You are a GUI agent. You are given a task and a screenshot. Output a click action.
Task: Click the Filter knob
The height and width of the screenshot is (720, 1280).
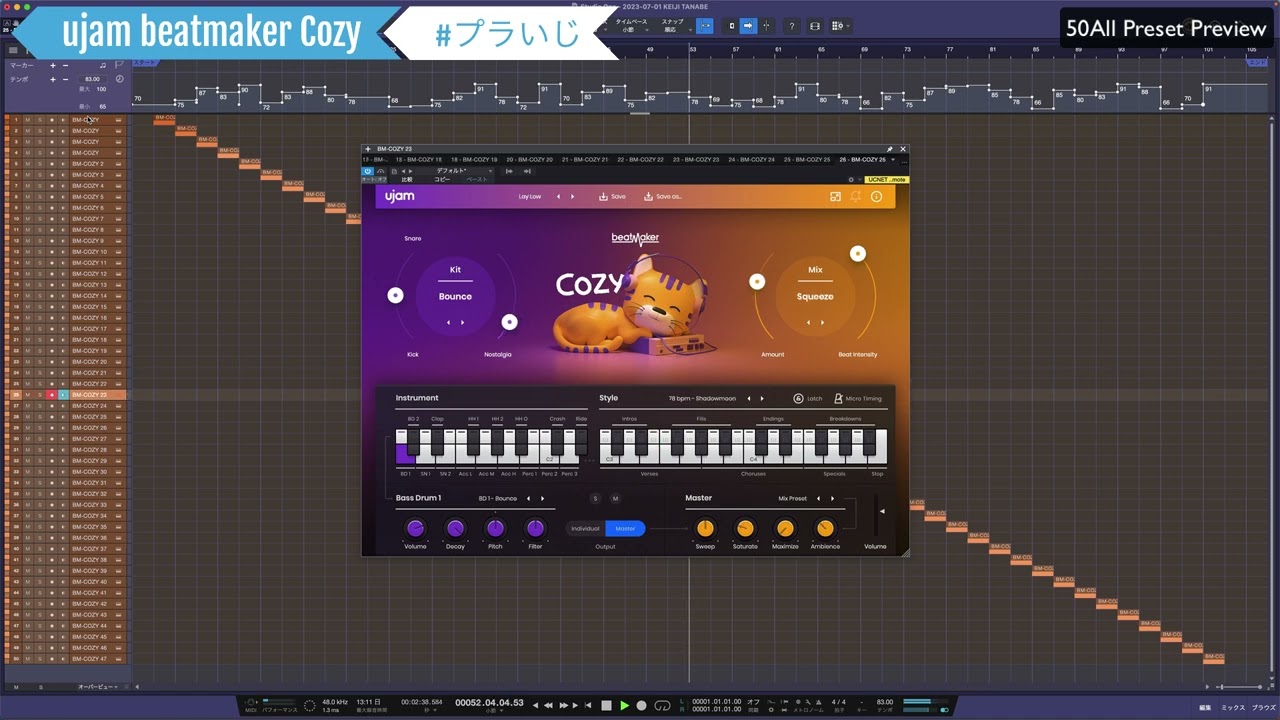coord(535,528)
